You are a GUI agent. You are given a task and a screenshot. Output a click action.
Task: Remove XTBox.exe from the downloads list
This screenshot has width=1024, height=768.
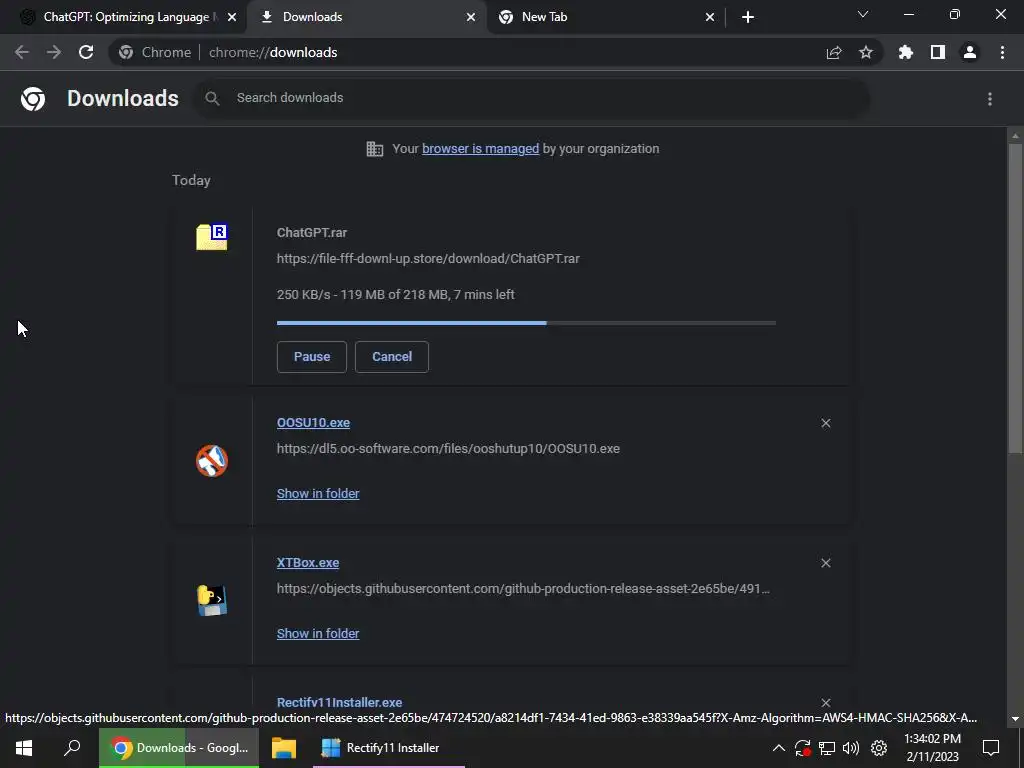[x=826, y=563]
